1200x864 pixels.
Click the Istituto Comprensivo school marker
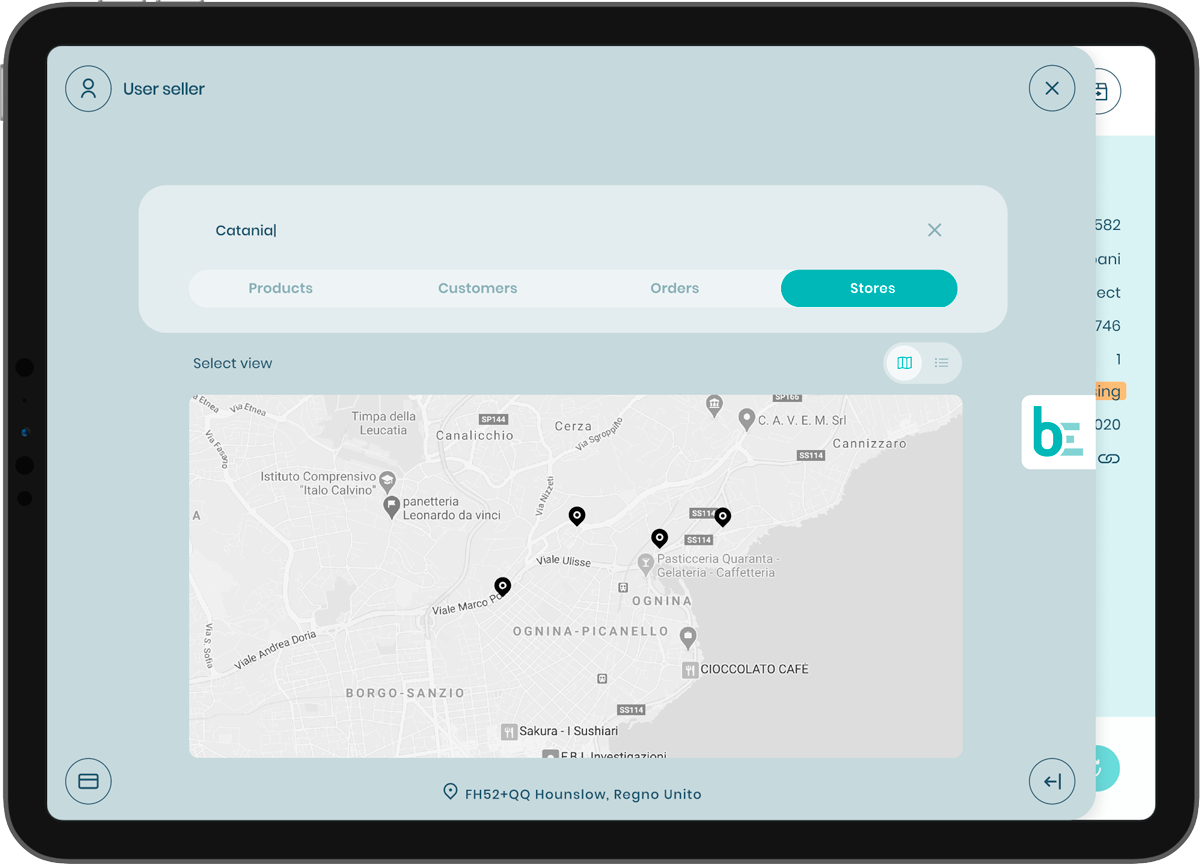388,484
